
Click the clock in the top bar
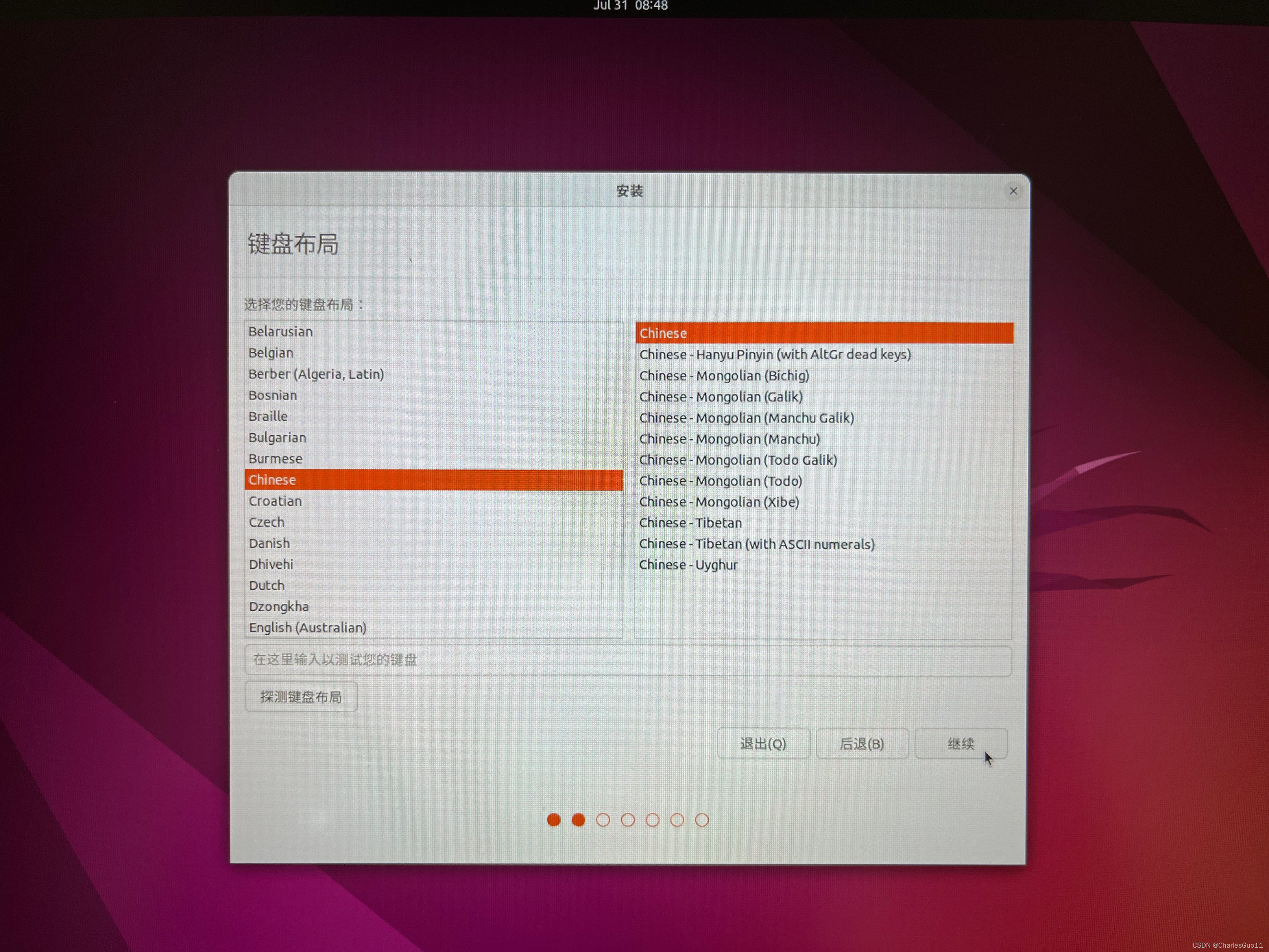point(630,6)
